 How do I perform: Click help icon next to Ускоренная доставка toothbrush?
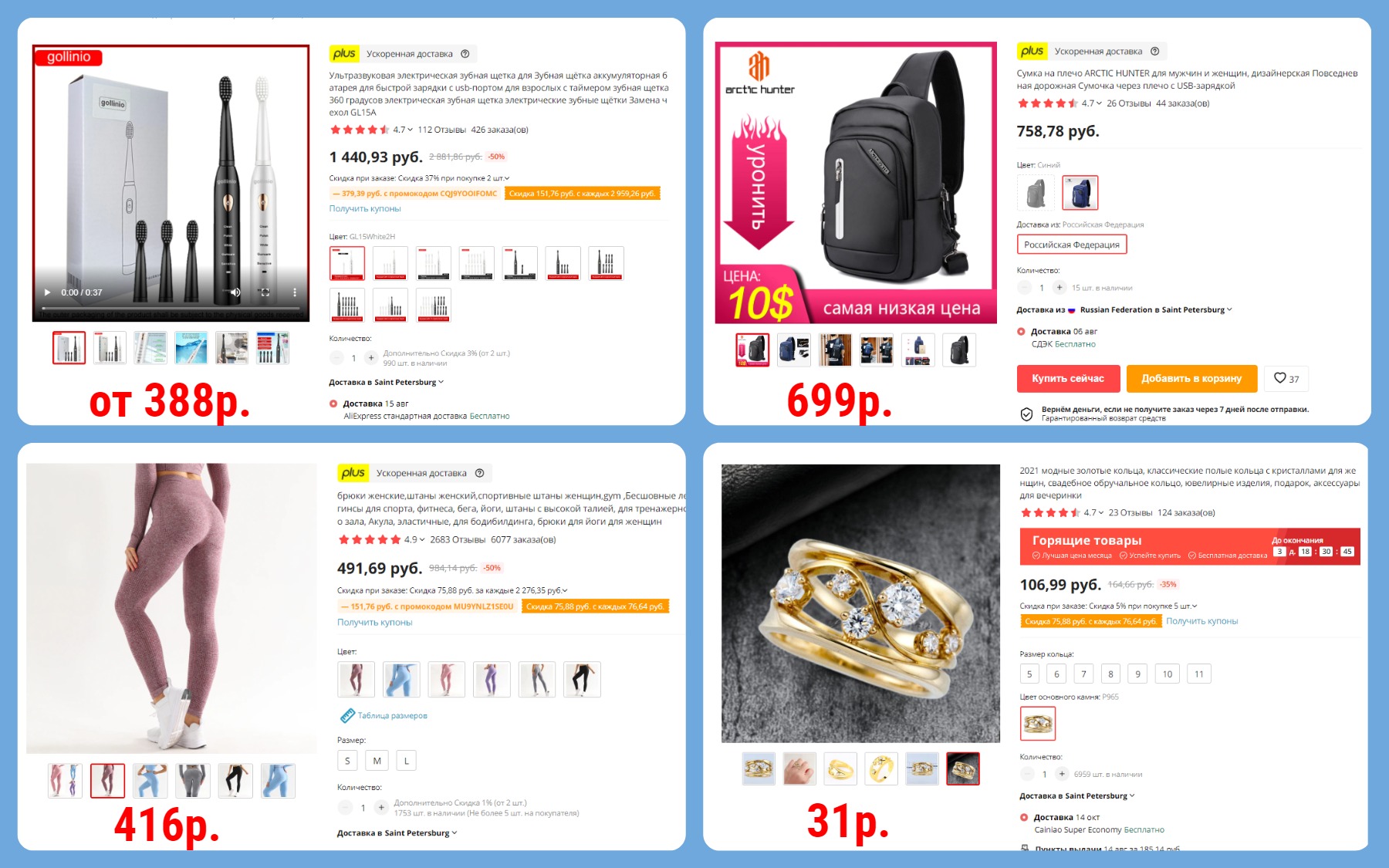[x=465, y=54]
